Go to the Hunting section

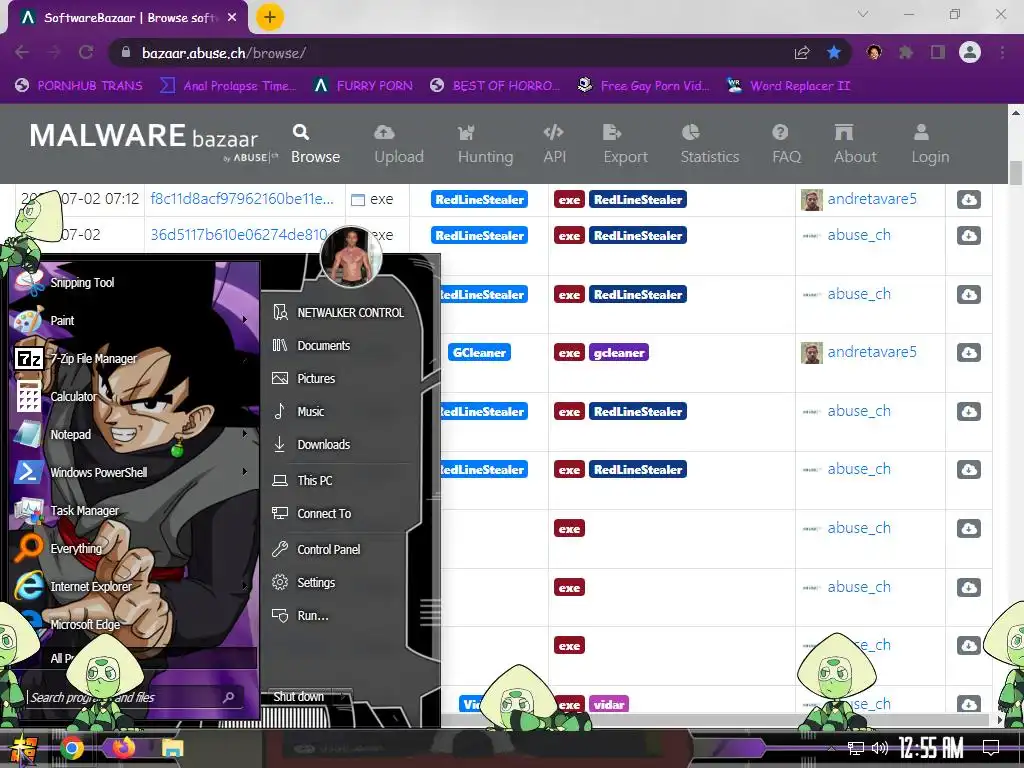click(x=485, y=144)
